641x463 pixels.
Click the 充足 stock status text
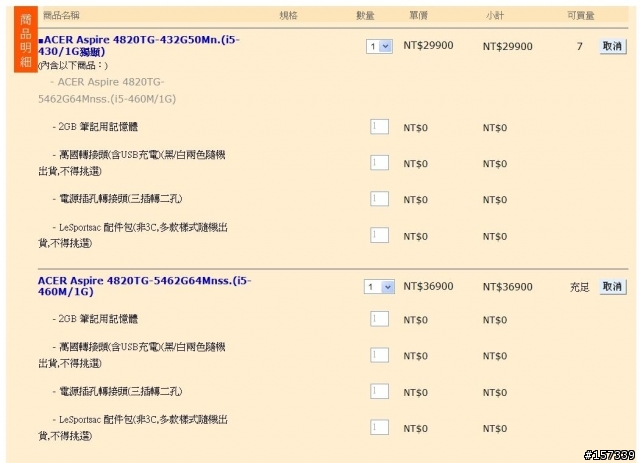[x=580, y=287]
